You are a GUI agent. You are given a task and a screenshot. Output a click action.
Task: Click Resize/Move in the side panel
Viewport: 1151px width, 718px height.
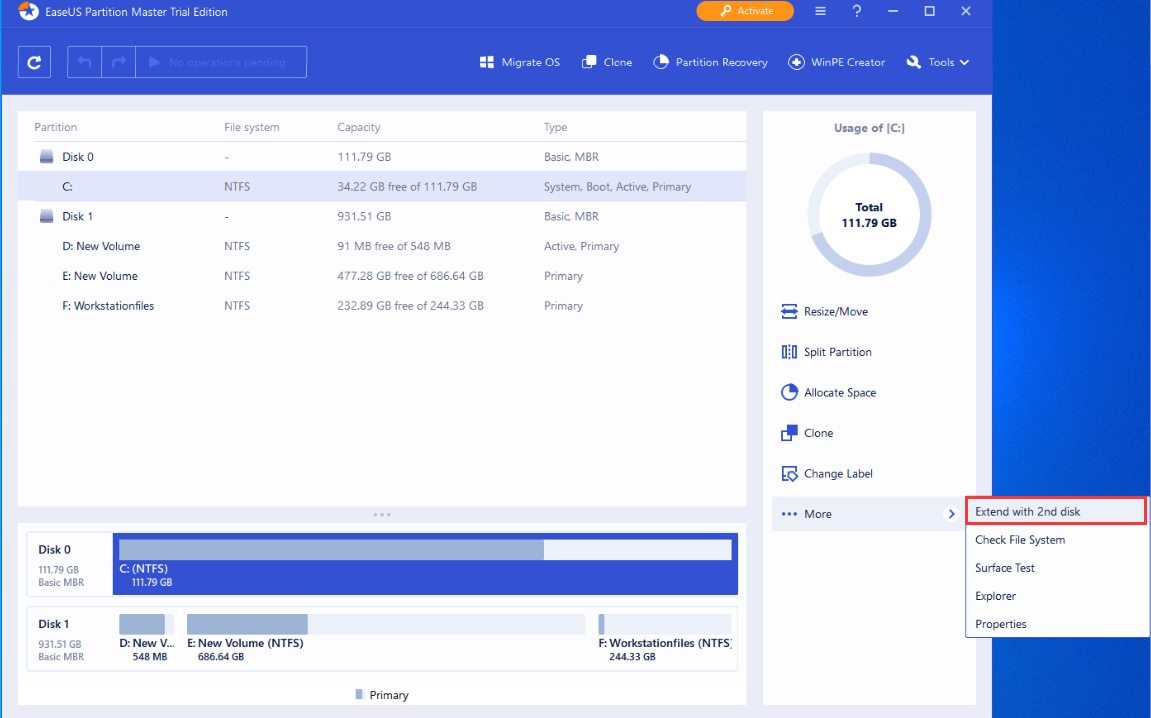point(835,312)
